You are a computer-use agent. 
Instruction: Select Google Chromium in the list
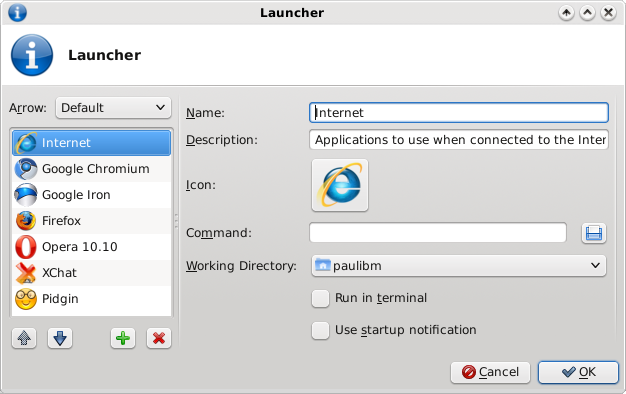click(91, 169)
